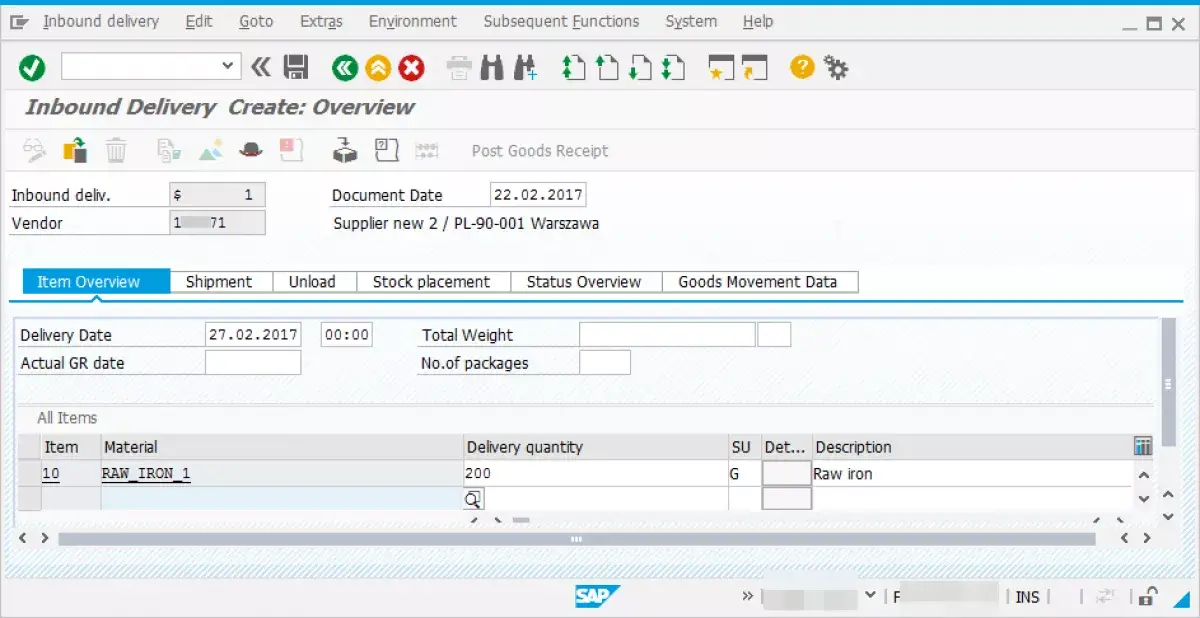Click the abacus-style toolbar icon
Viewport: 1200px width, 618px height.
click(428, 150)
